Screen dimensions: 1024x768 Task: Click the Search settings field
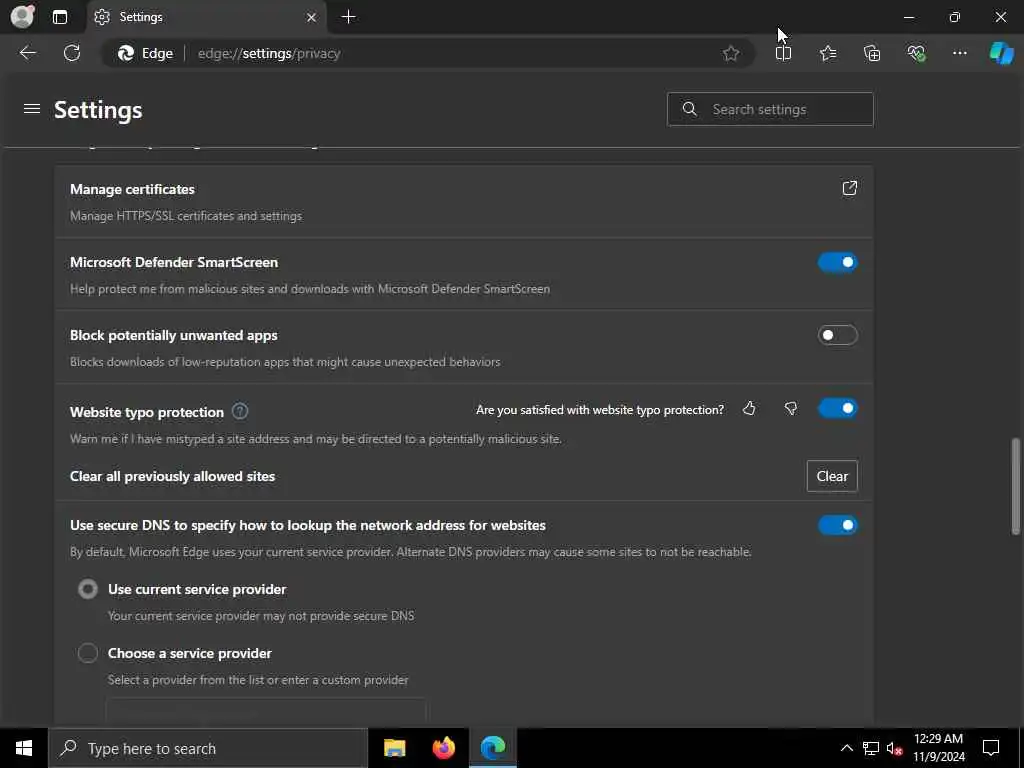coord(770,109)
